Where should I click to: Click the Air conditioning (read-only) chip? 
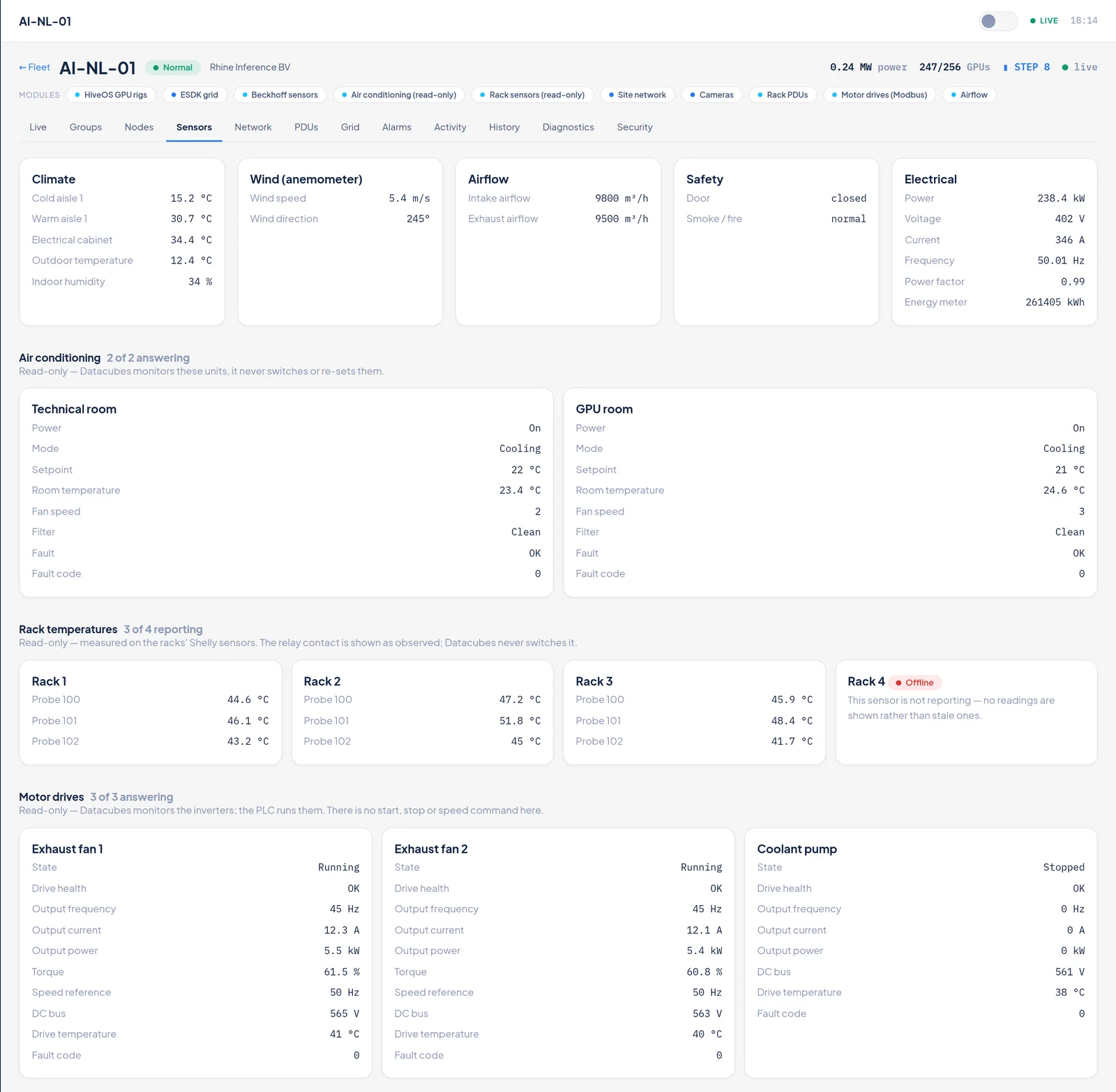click(x=399, y=95)
